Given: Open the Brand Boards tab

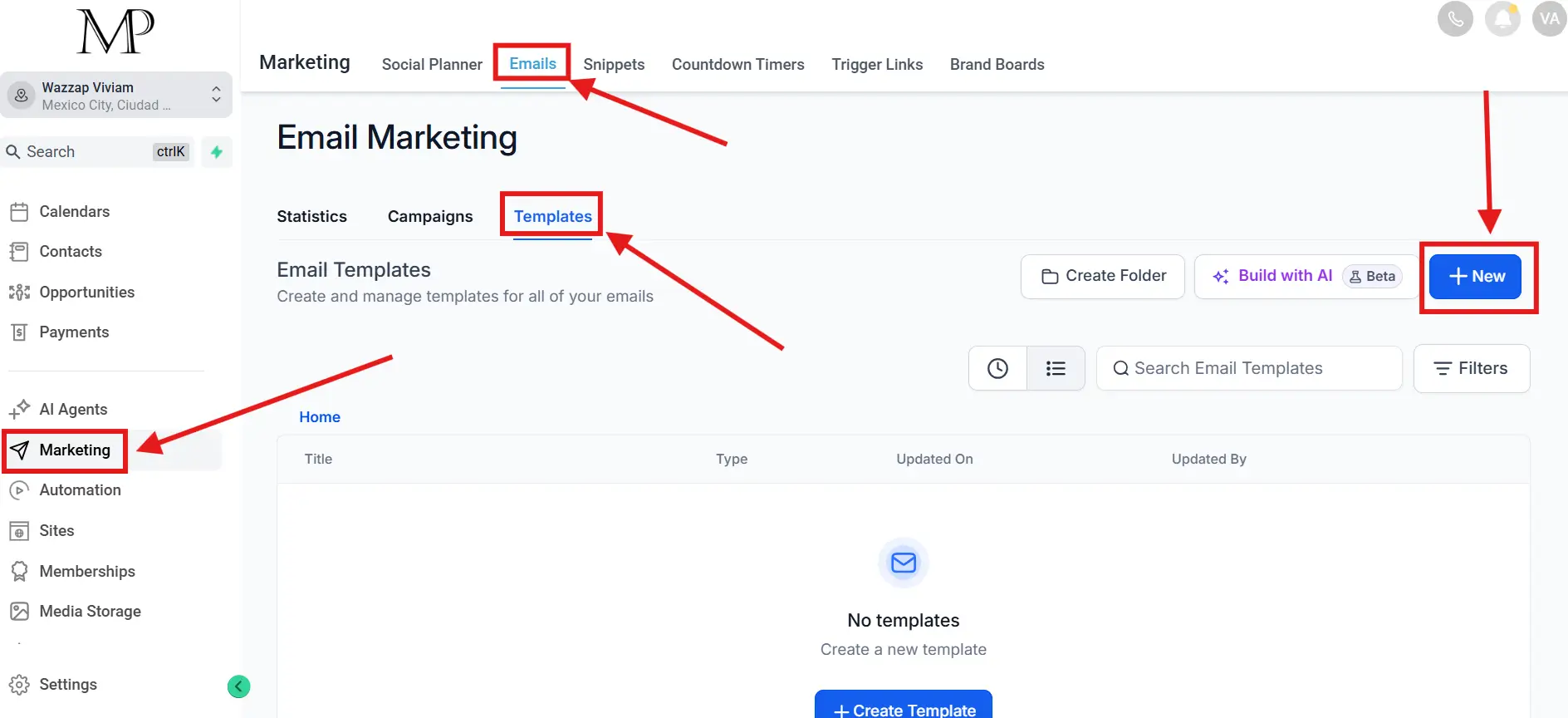Looking at the screenshot, I should tap(997, 65).
